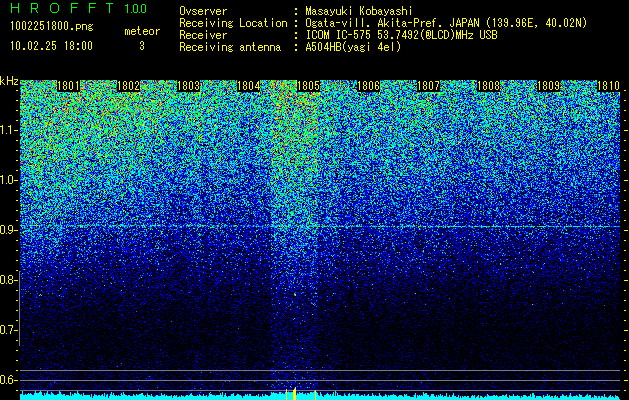Click the 1809 time marker

tap(548, 86)
